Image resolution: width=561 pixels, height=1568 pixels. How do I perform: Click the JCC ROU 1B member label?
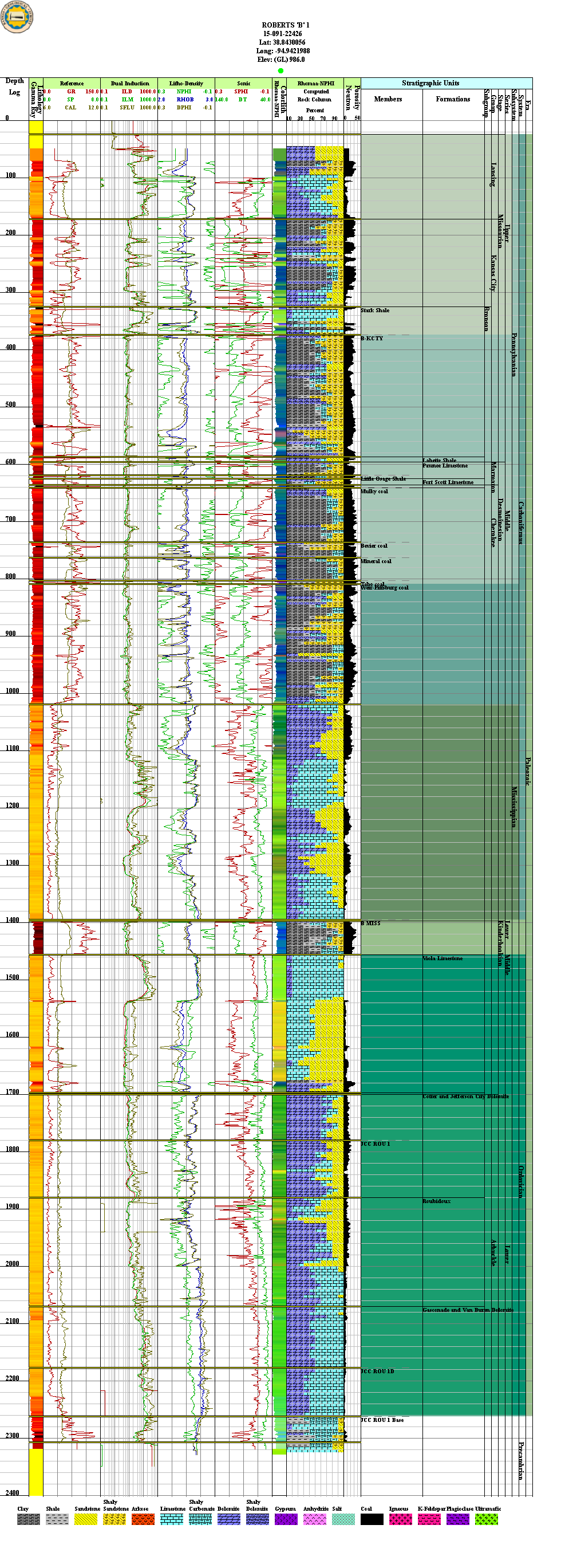coord(377,1371)
